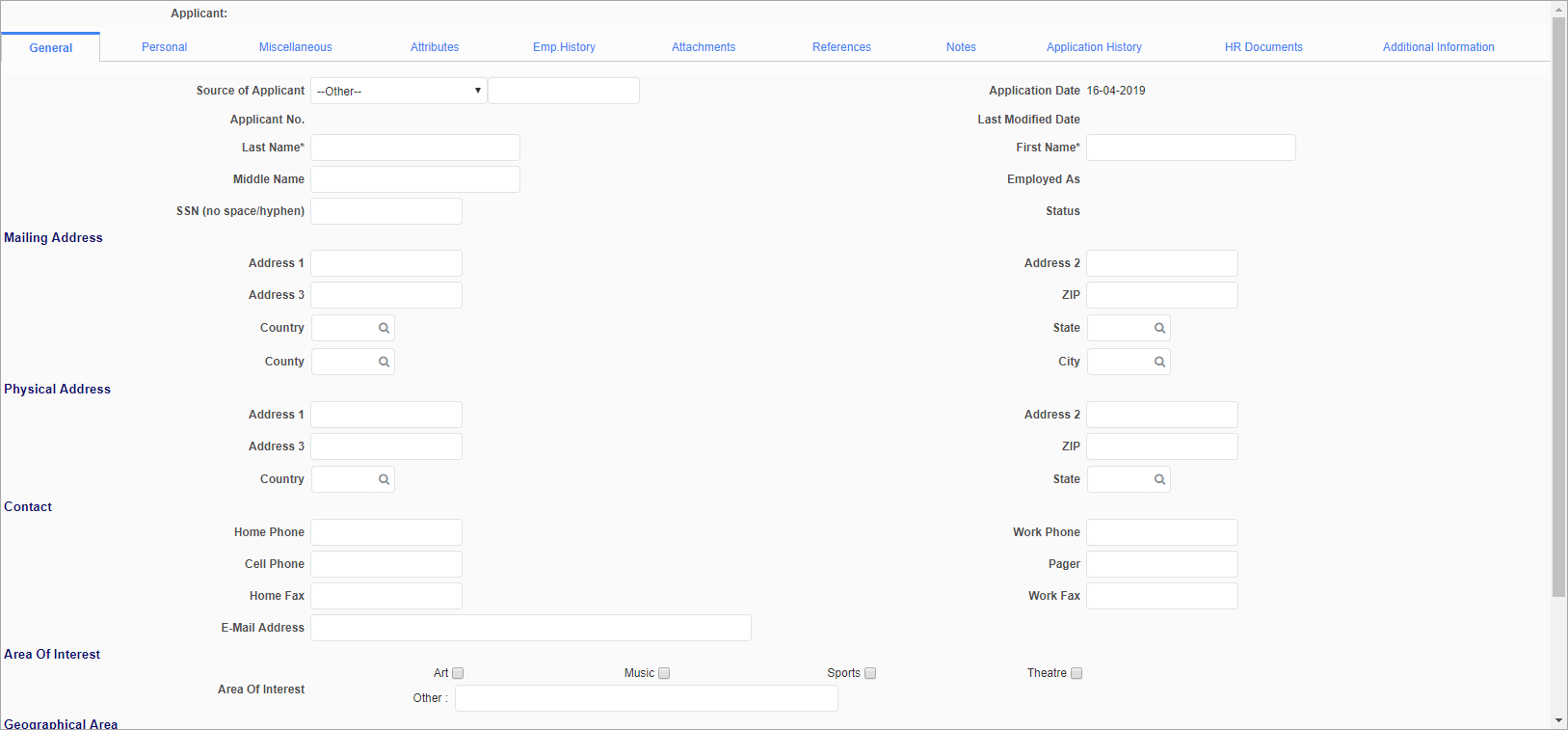Open the Source of Applicant dropdown
This screenshot has height=730, width=1568.
point(398,91)
